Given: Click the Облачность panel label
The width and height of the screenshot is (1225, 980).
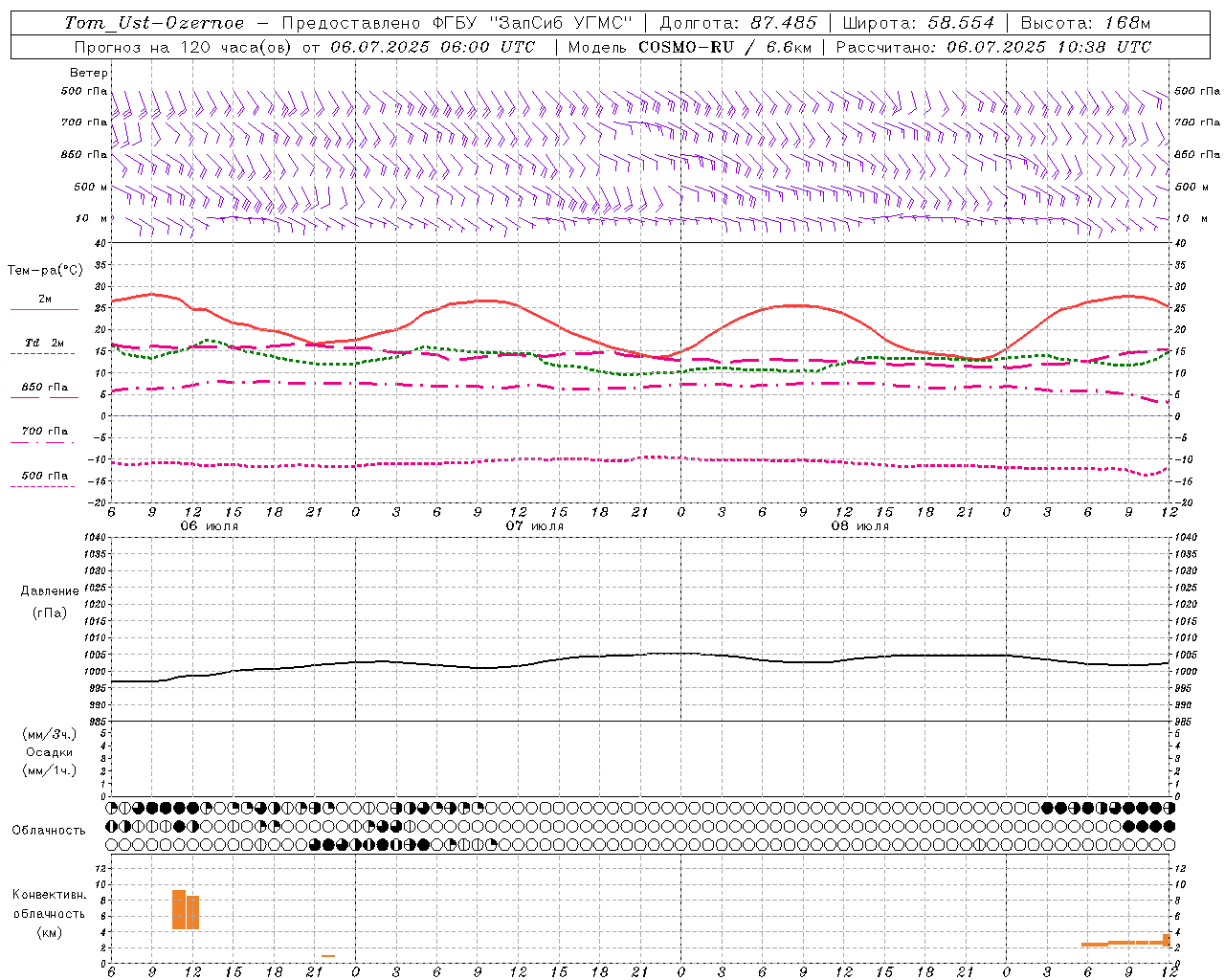Looking at the screenshot, I should click(x=49, y=830).
